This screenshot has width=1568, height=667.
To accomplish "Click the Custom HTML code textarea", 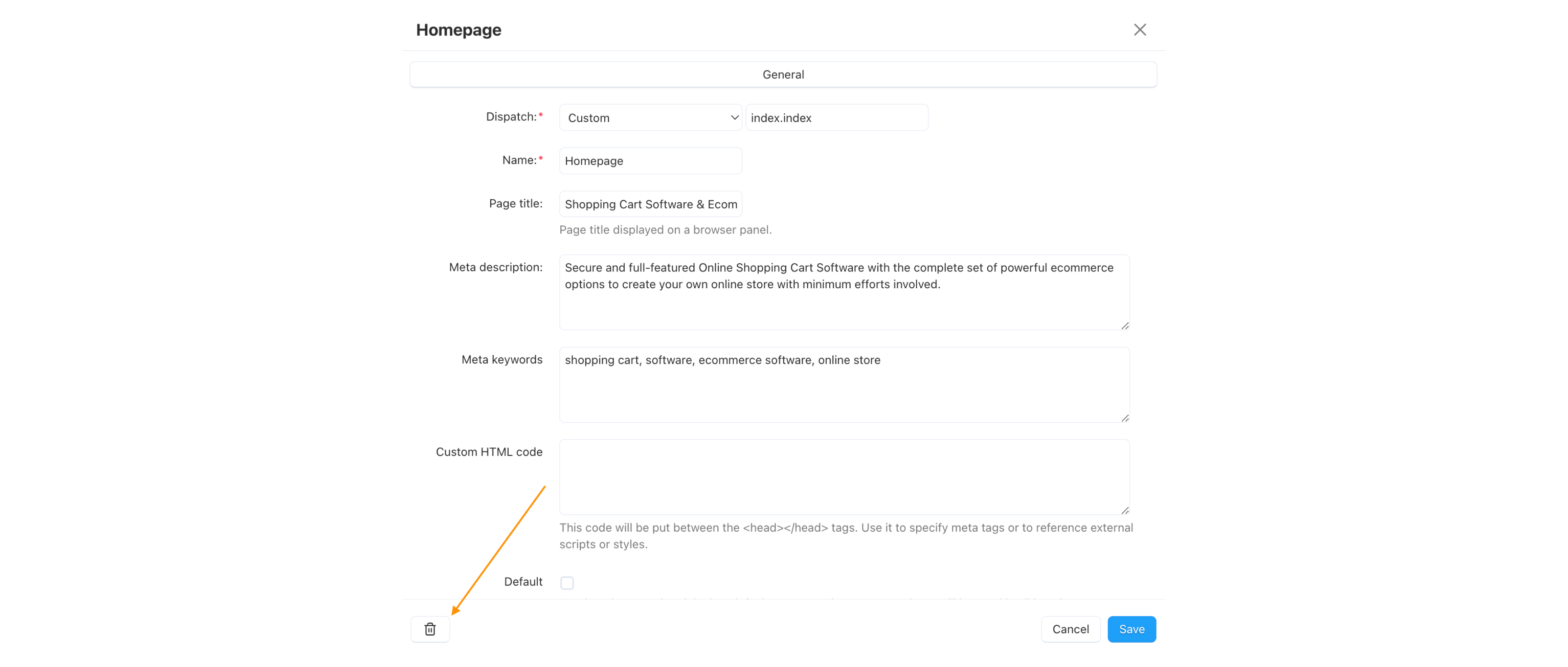I will tap(844, 477).
